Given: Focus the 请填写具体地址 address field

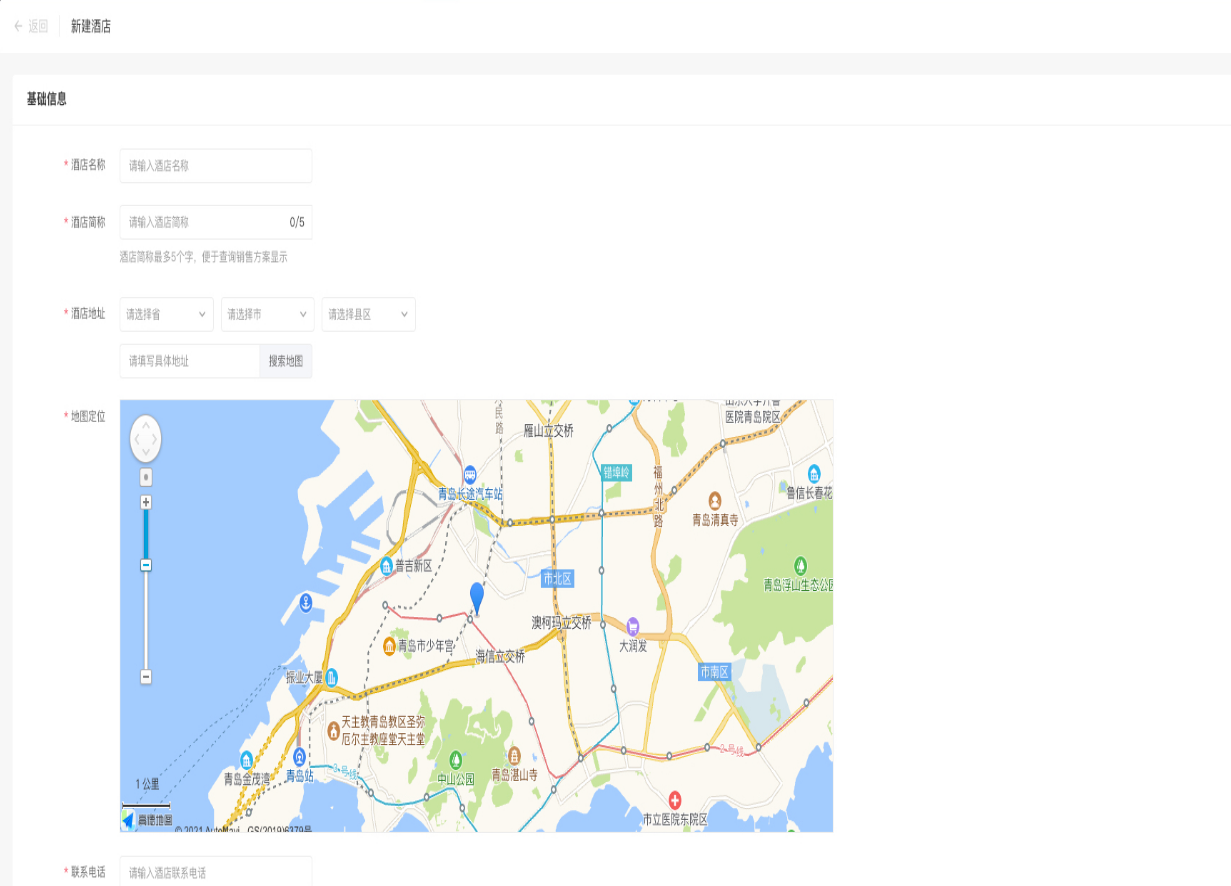Looking at the screenshot, I should point(190,361).
